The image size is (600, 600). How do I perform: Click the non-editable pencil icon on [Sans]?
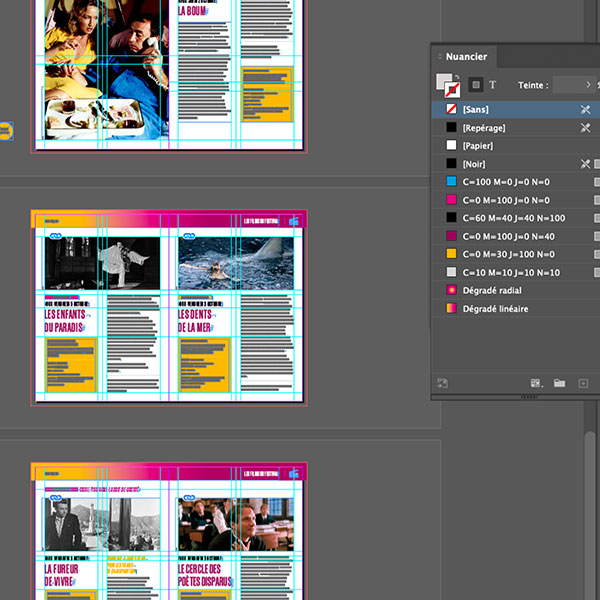click(x=585, y=109)
